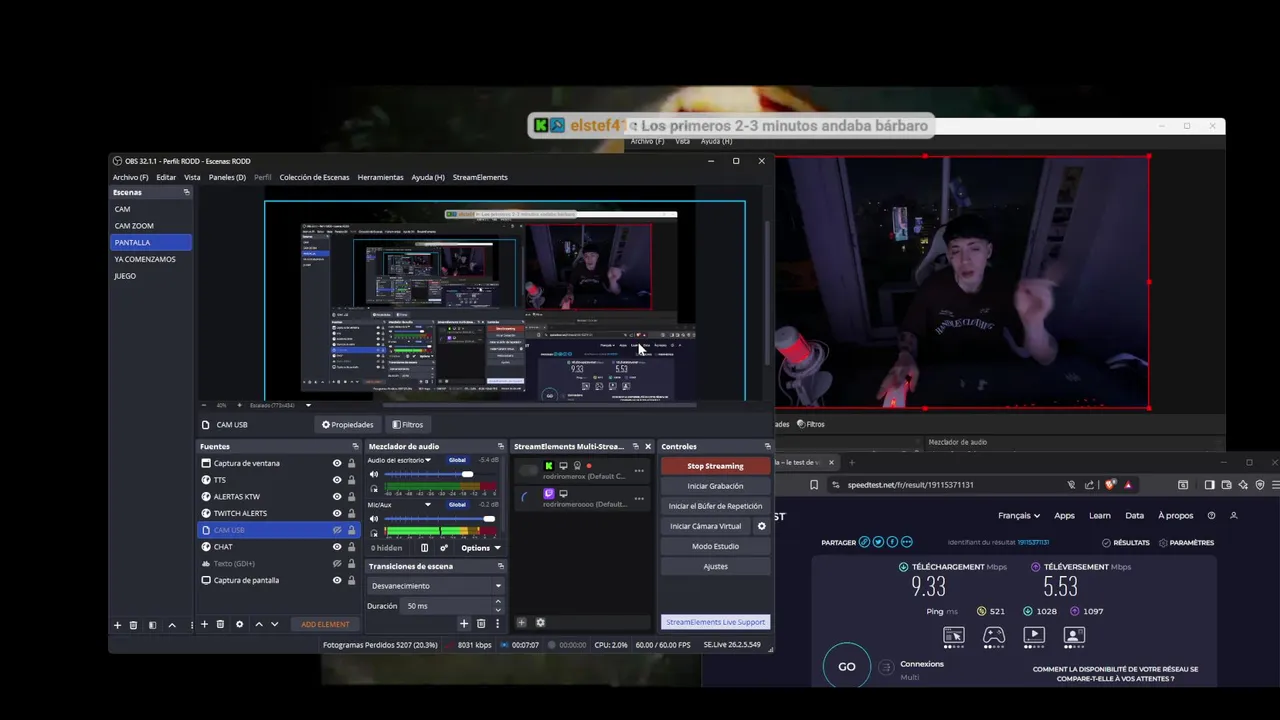
Task: Remove scene transition with trash icon
Action: tap(481, 623)
